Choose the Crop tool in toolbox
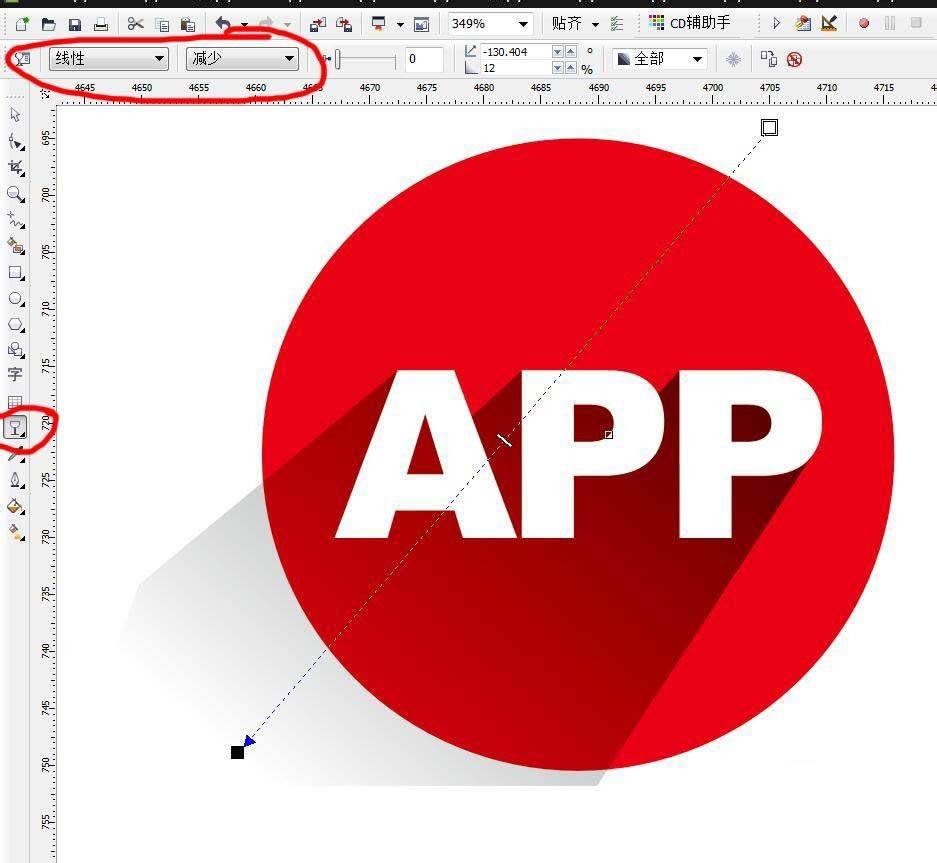 15,168
